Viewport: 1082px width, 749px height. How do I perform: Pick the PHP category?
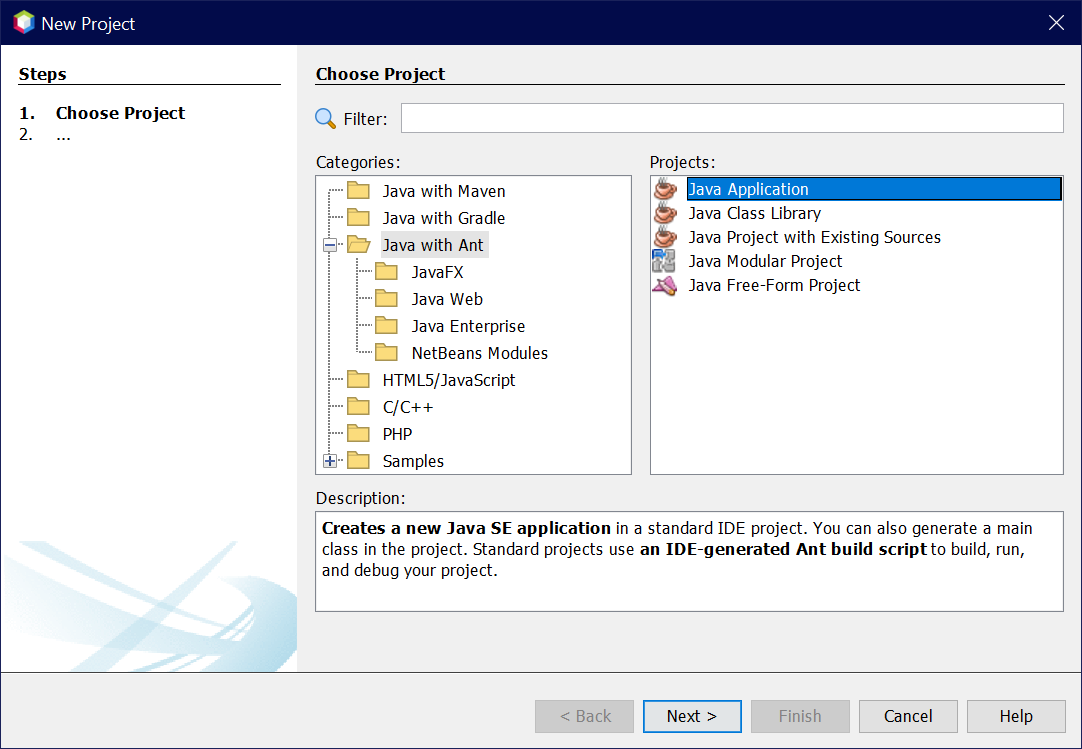tap(397, 434)
